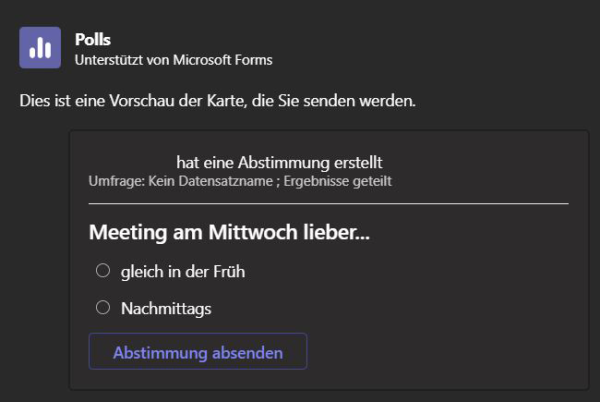
Task: Click the 'Ergebnisse geteilt' status text
Action: (x=338, y=181)
